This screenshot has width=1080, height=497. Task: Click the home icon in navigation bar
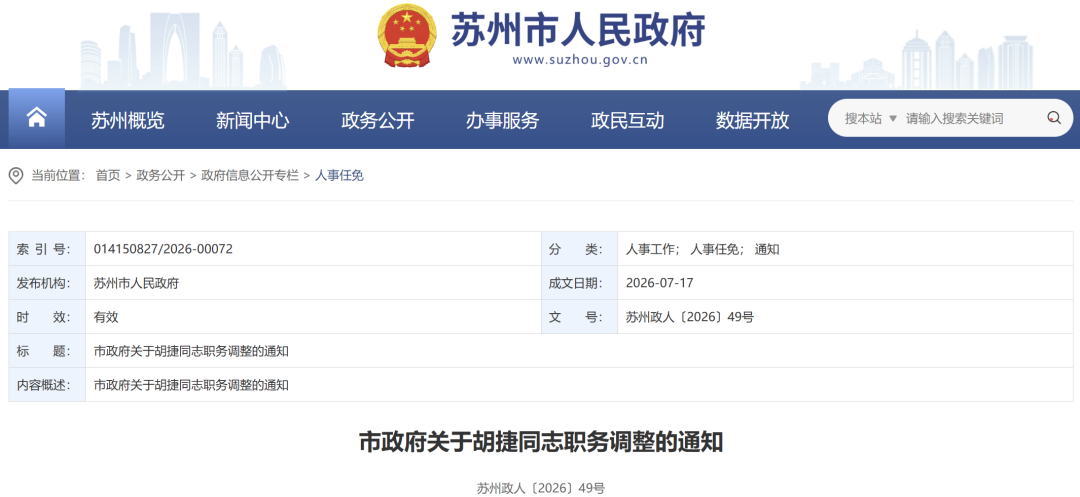pyautogui.click(x=37, y=118)
